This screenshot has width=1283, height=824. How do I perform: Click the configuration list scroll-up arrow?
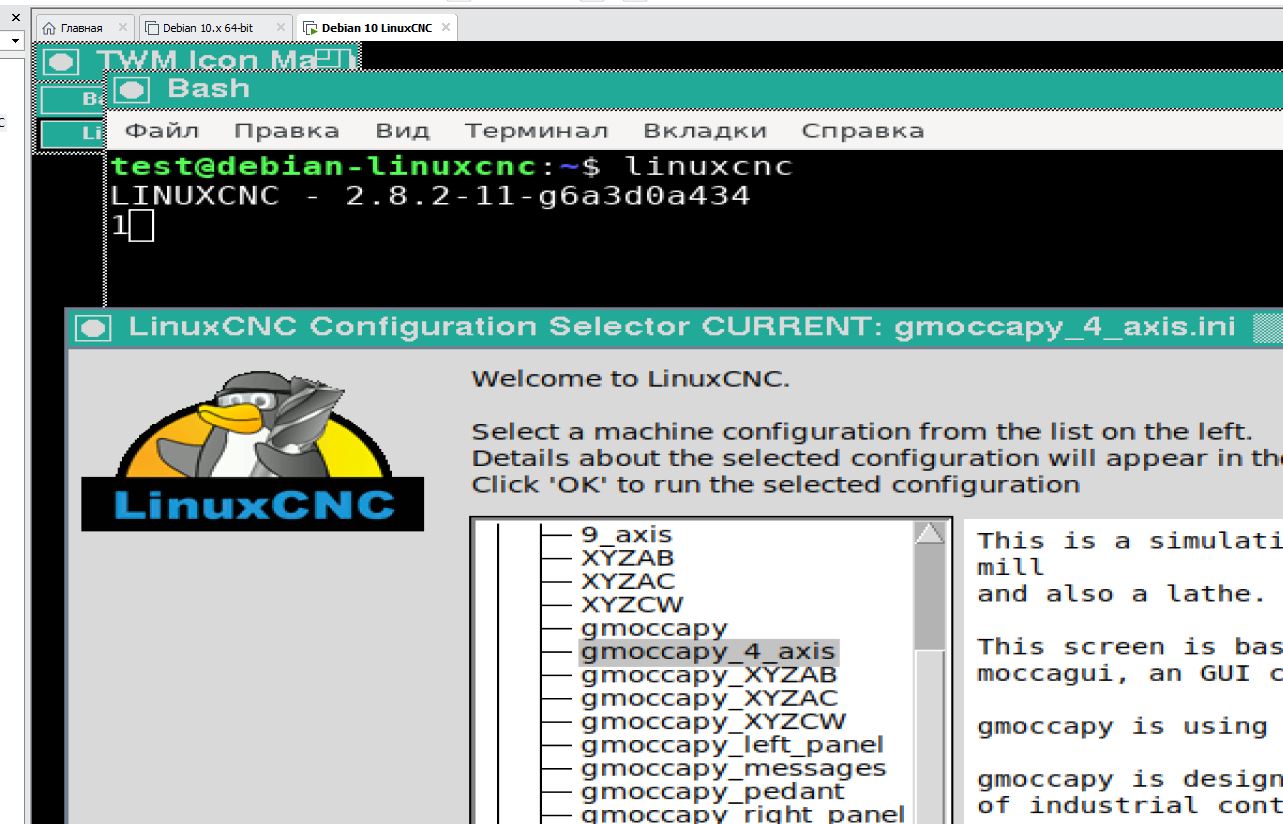click(930, 533)
